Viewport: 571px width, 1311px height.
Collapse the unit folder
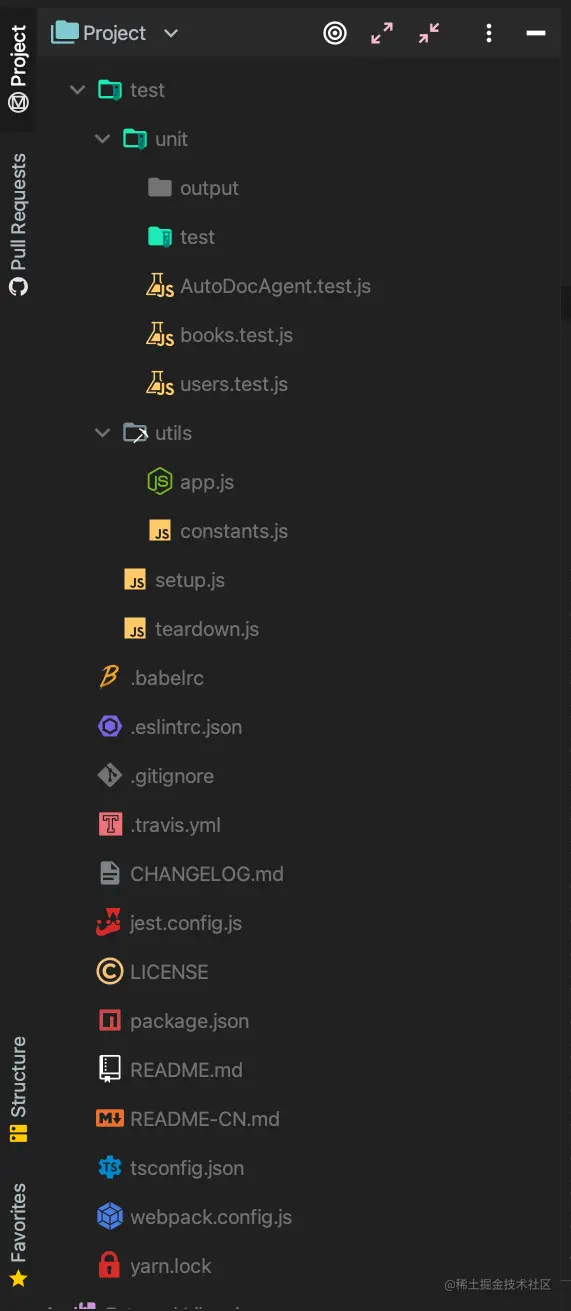coord(102,139)
